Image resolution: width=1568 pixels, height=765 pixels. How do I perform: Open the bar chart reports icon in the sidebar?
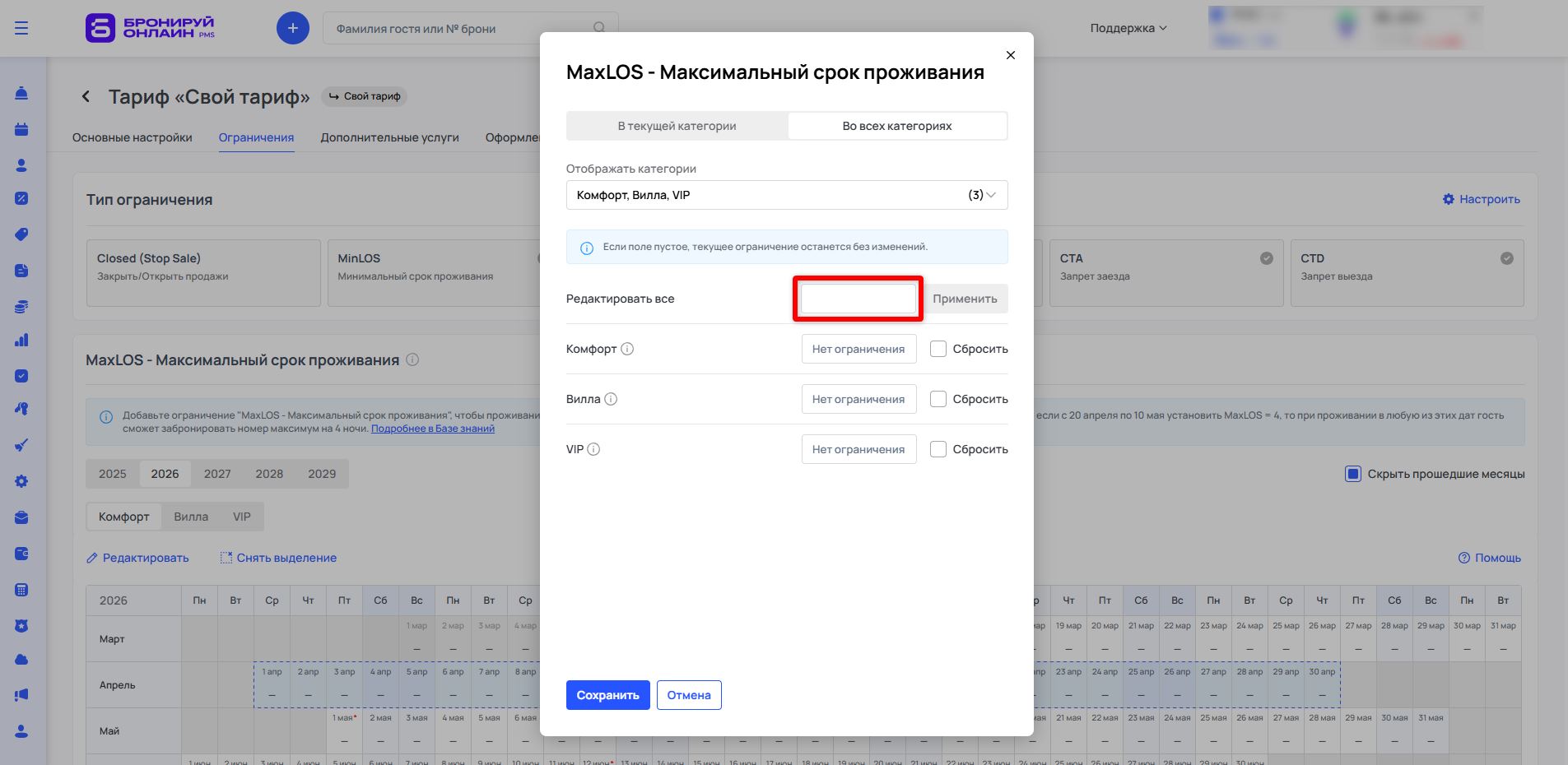21,340
